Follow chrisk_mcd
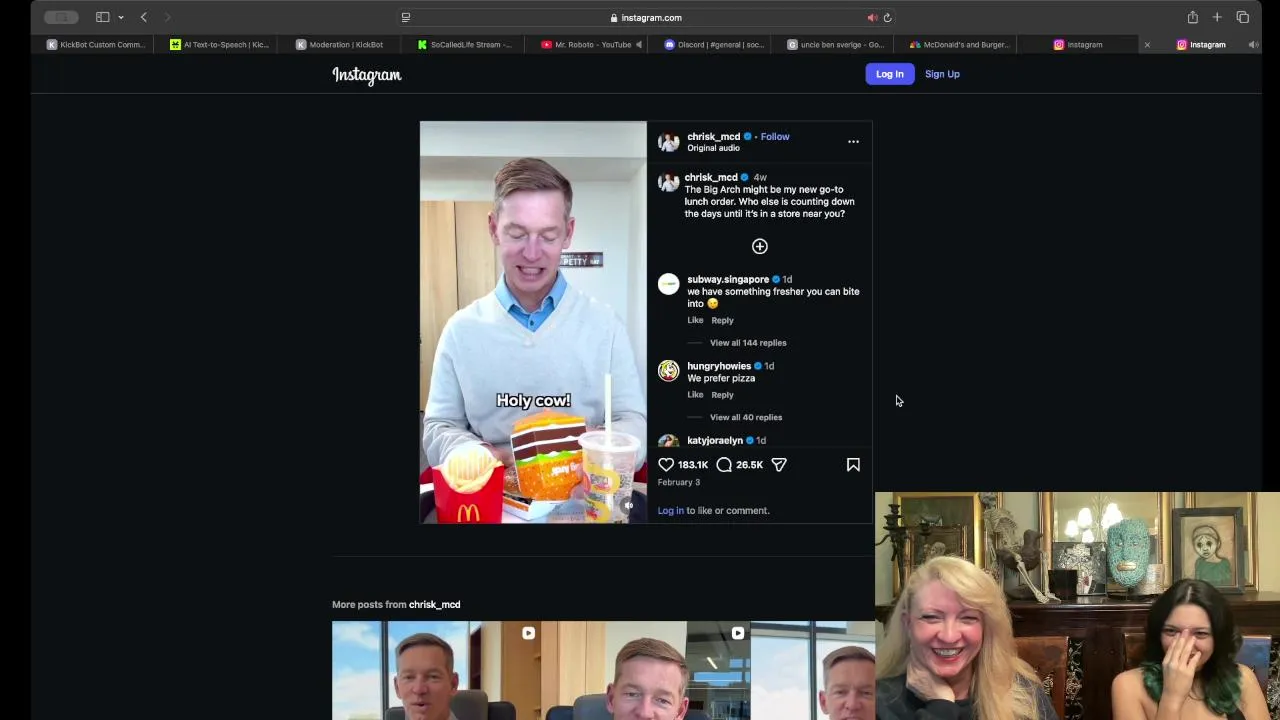This screenshot has width=1280, height=720. [775, 136]
